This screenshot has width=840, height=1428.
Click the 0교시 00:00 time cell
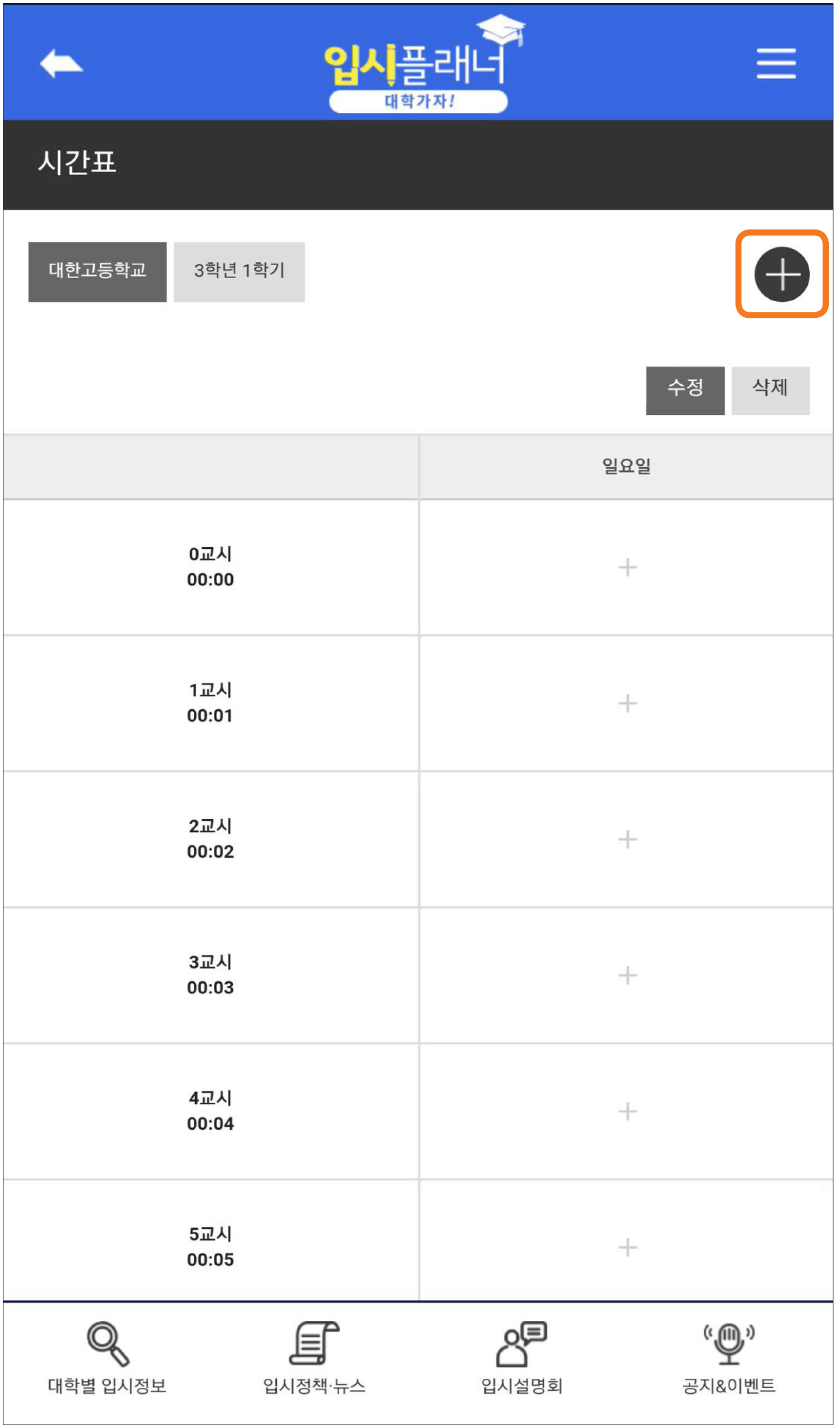click(x=210, y=567)
